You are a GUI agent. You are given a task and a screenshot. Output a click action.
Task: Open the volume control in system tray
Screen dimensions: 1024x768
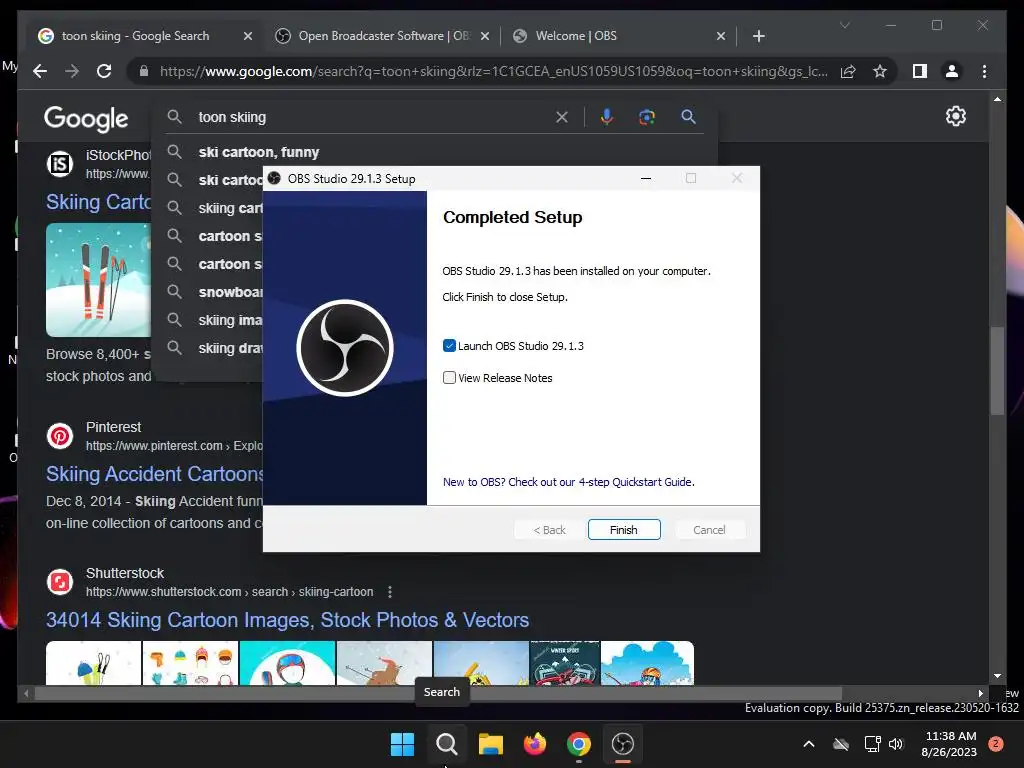896,744
